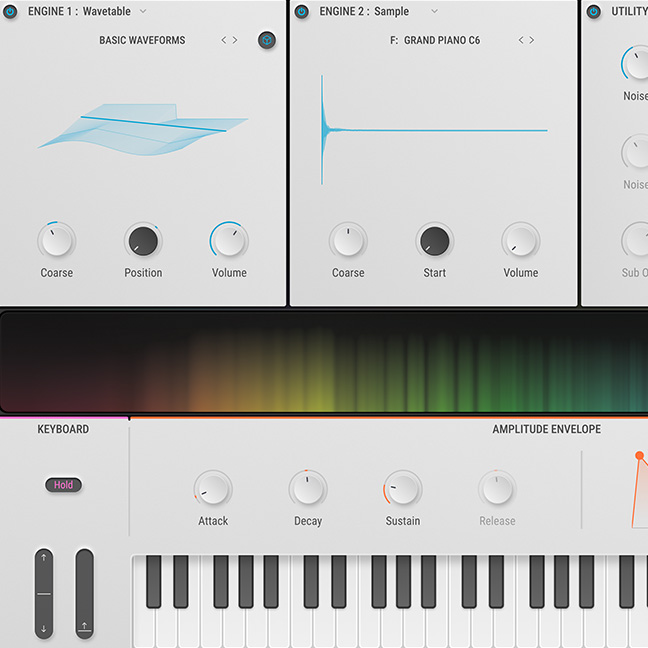Click the Amplitude Envelope section header

click(546, 429)
